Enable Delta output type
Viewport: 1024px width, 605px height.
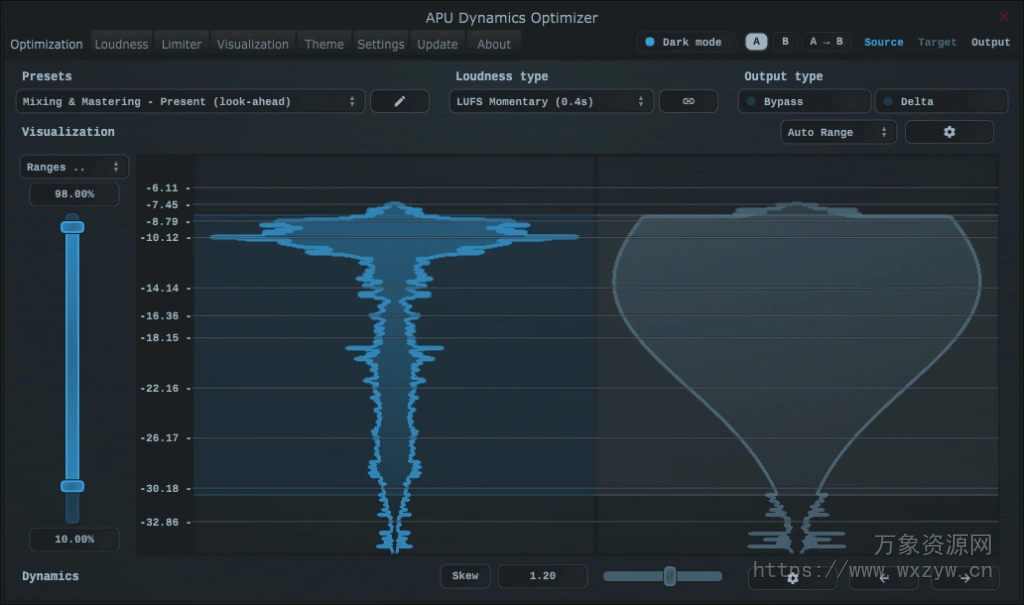pos(941,101)
